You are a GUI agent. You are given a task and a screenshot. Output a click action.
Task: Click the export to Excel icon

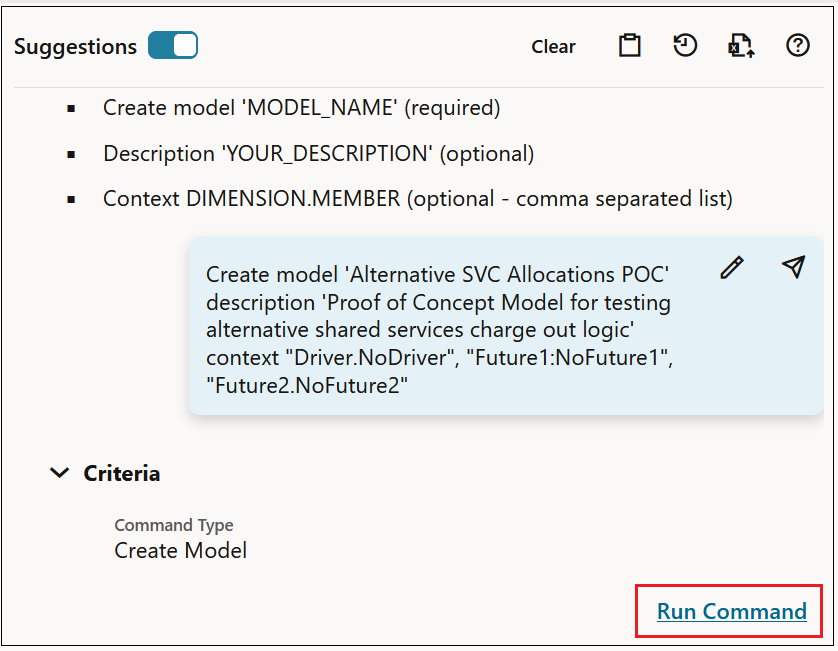click(740, 46)
